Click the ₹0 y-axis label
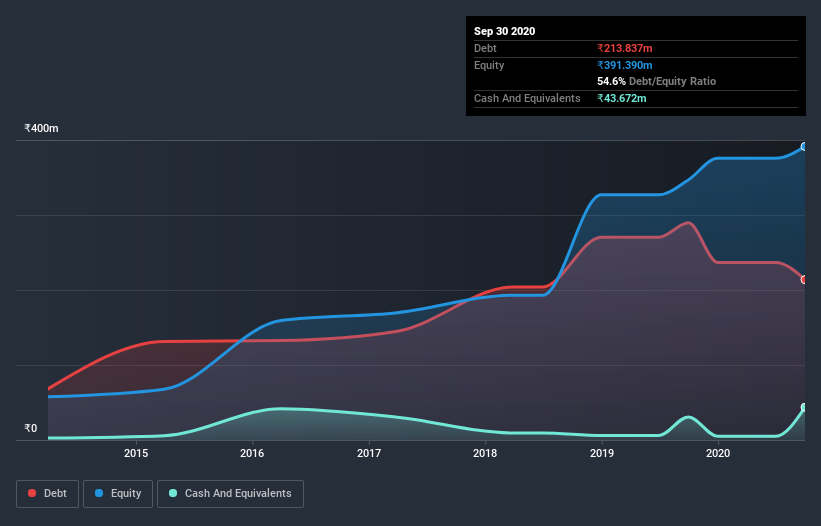This screenshot has height=526, width=821. (31, 428)
